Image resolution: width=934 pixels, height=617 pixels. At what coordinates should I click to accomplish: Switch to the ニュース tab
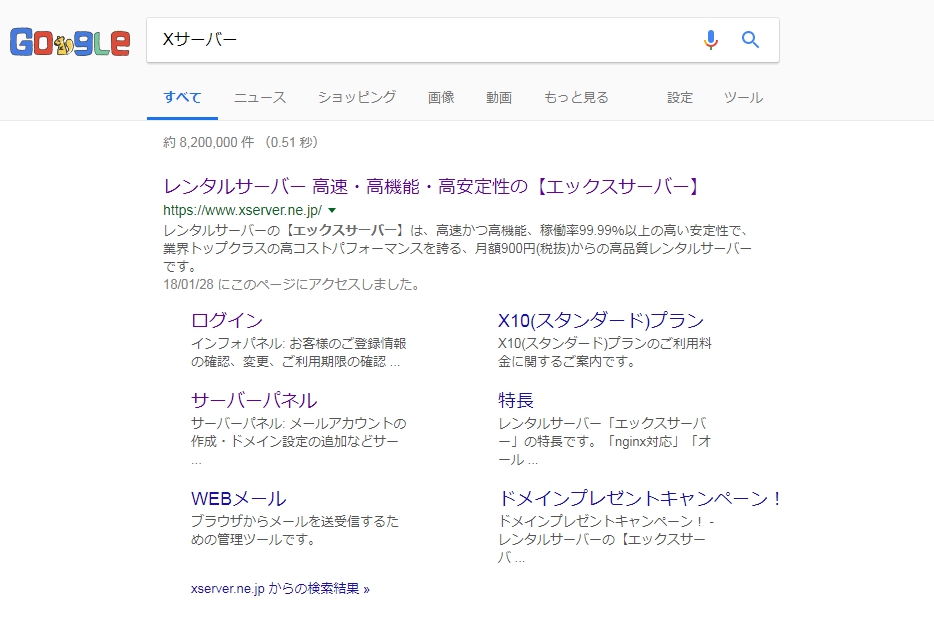(x=260, y=97)
